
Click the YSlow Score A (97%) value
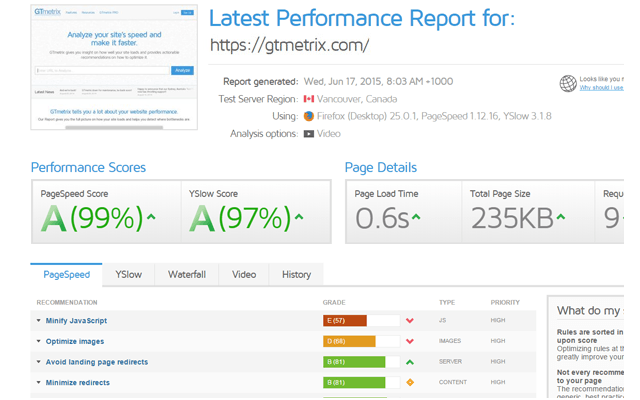pyautogui.click(x=240, y=218)
